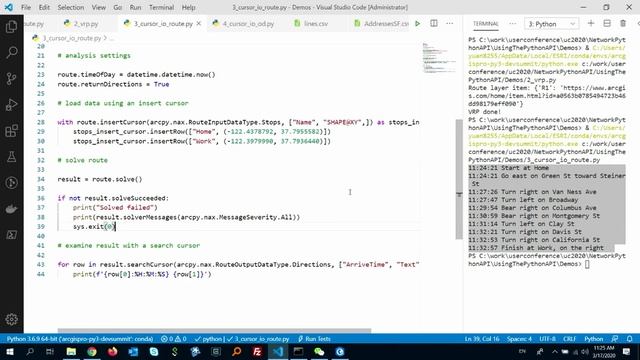Run Python file with play icon
The height and width of the screenshot is (360, 640).
tap(418, 24)
